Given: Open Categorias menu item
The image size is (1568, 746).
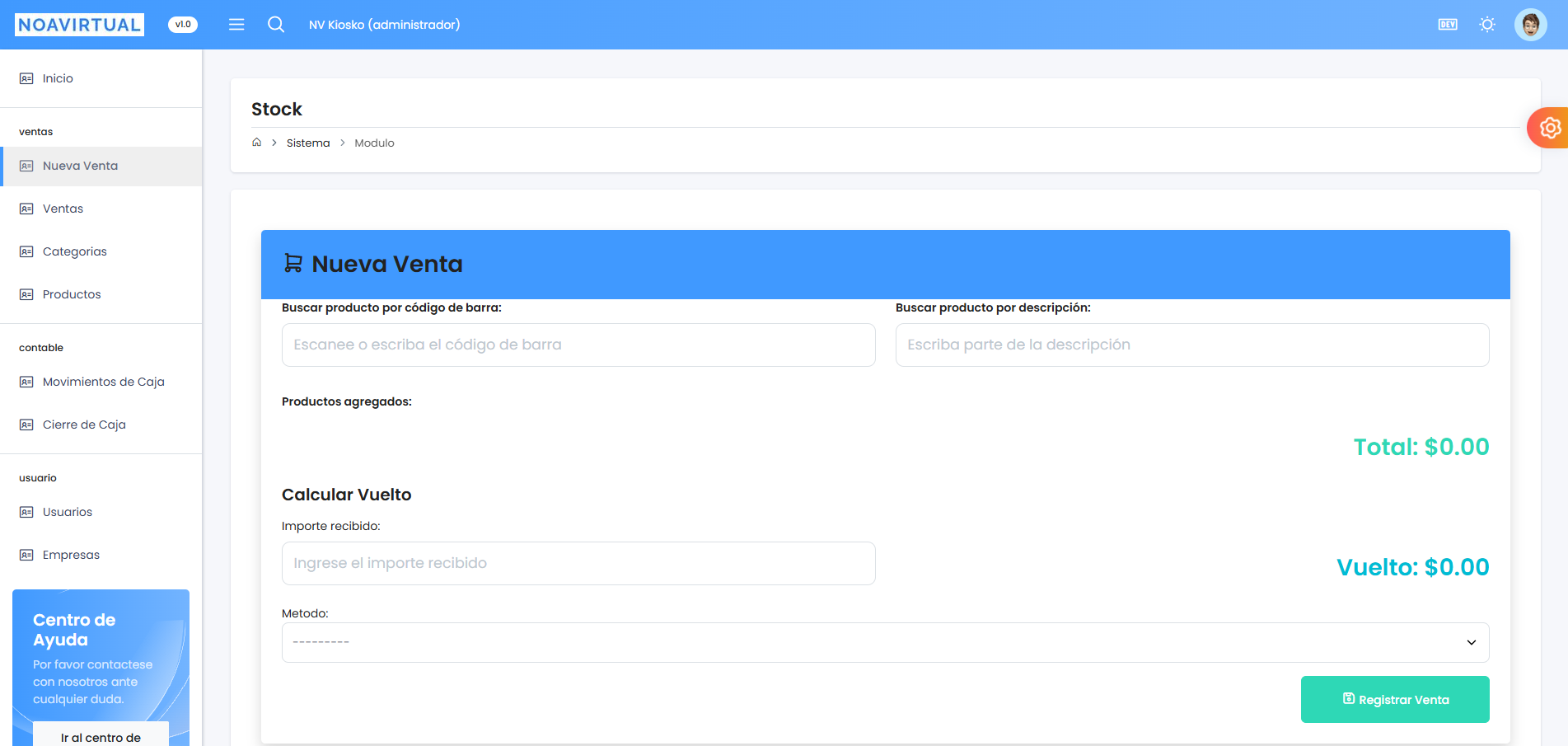Looking at the screenshot, I should (101, 251).
